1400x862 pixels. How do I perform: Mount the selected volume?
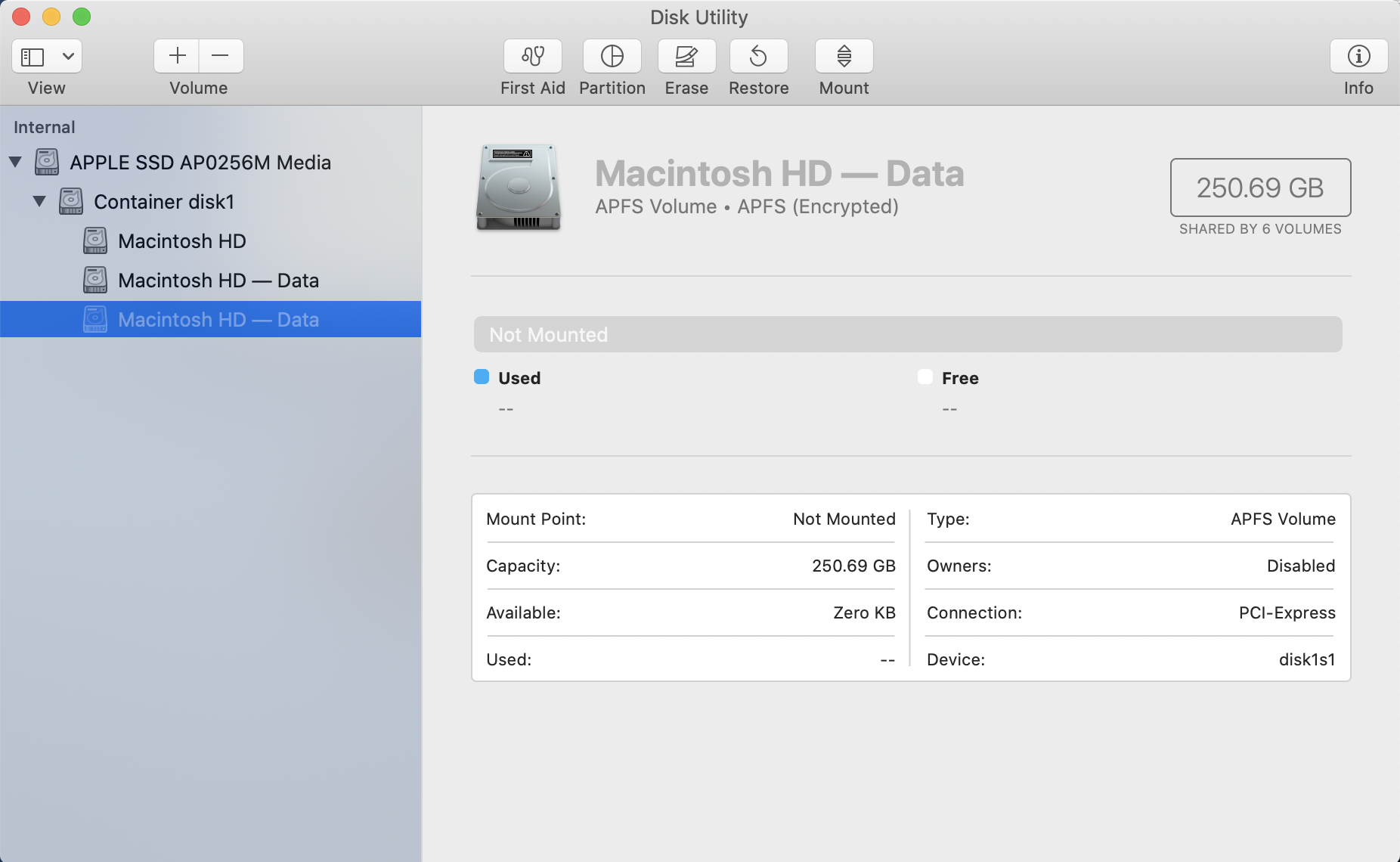843,56
